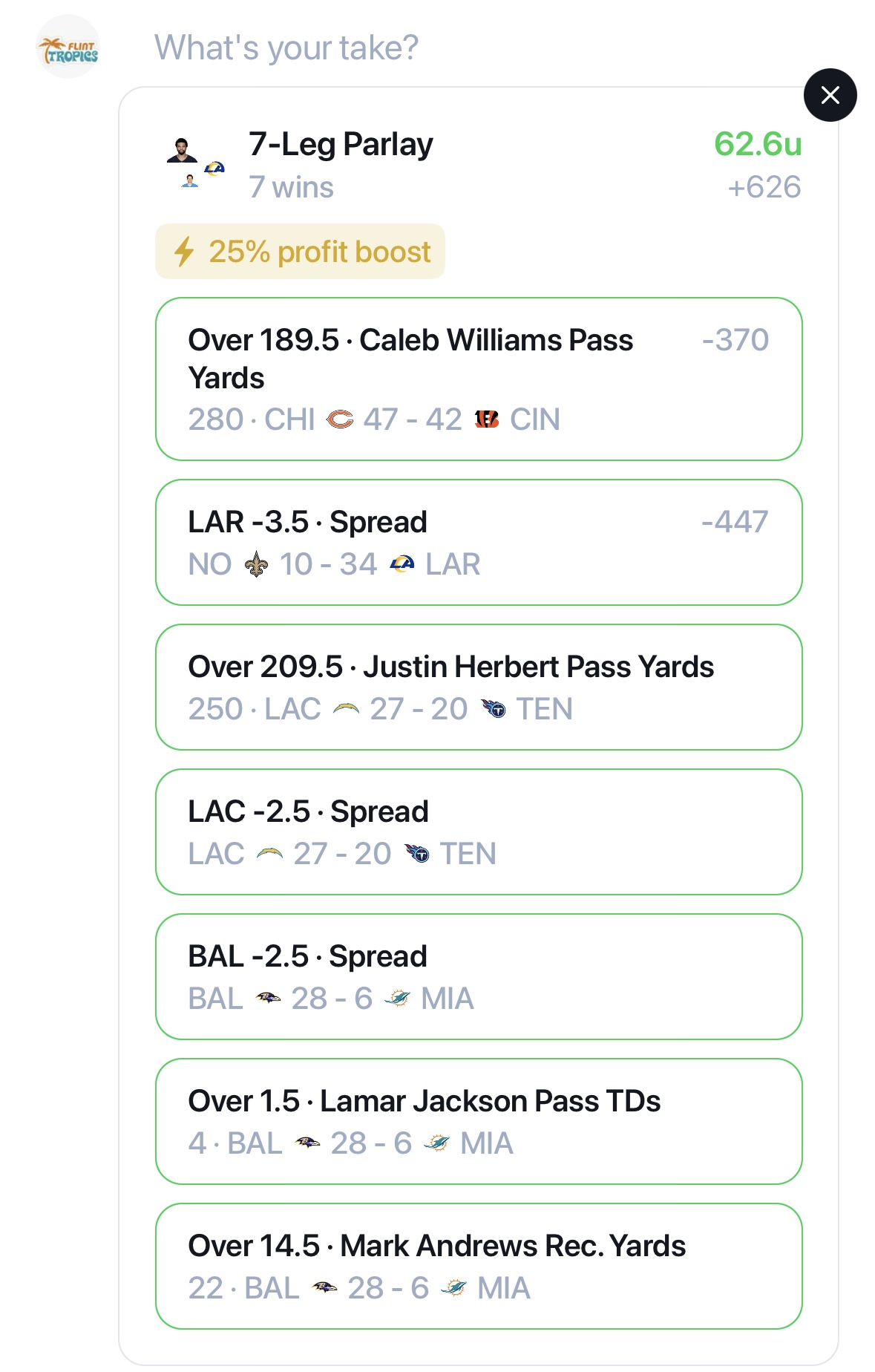Open Mark Andrews Rec. Yards leg
875x1372 pixels.
[478, 1266]
